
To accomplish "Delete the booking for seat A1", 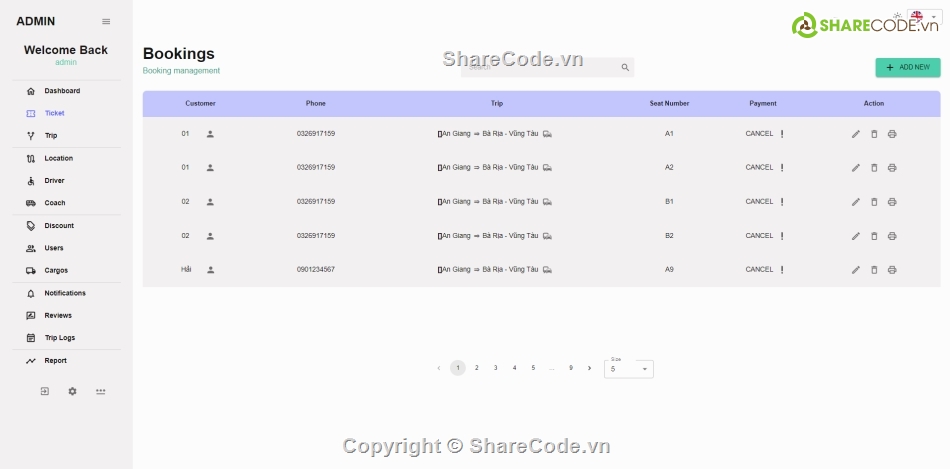I will tap(874, 134).
